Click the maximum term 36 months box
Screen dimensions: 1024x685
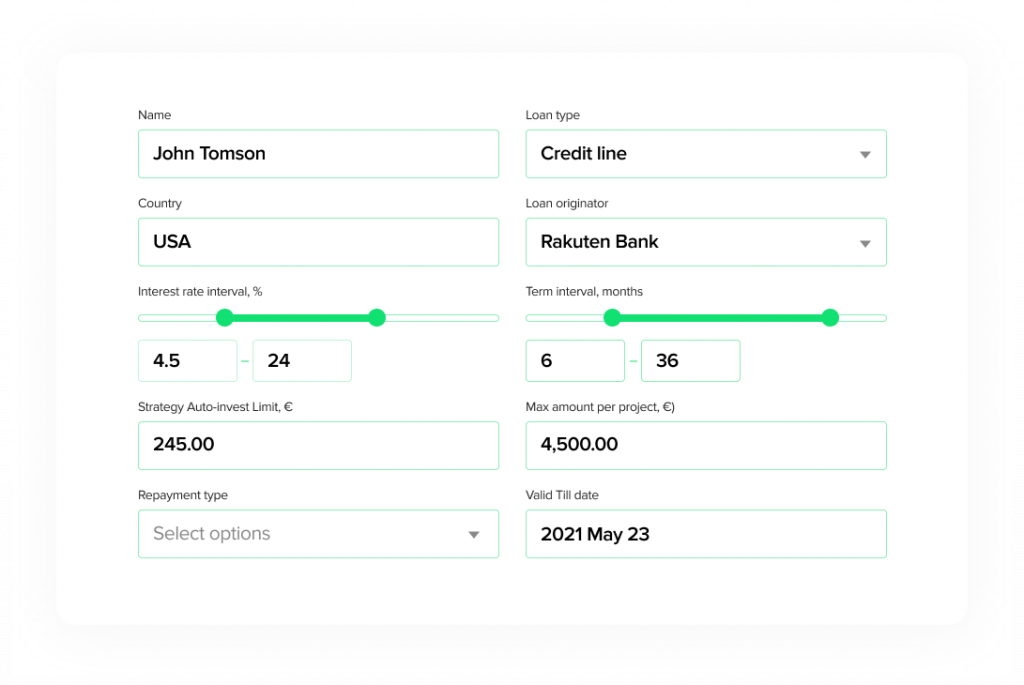[x=690, y=361]
